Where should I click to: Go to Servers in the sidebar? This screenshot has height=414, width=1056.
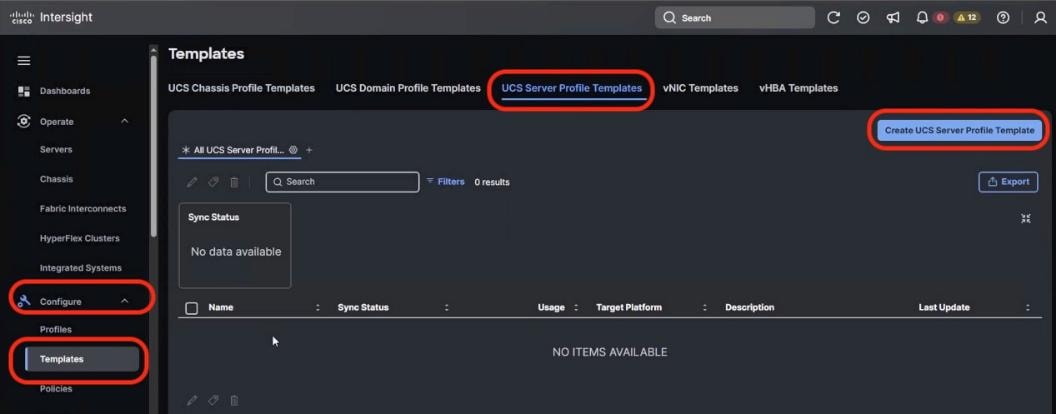tap(56, 149)
